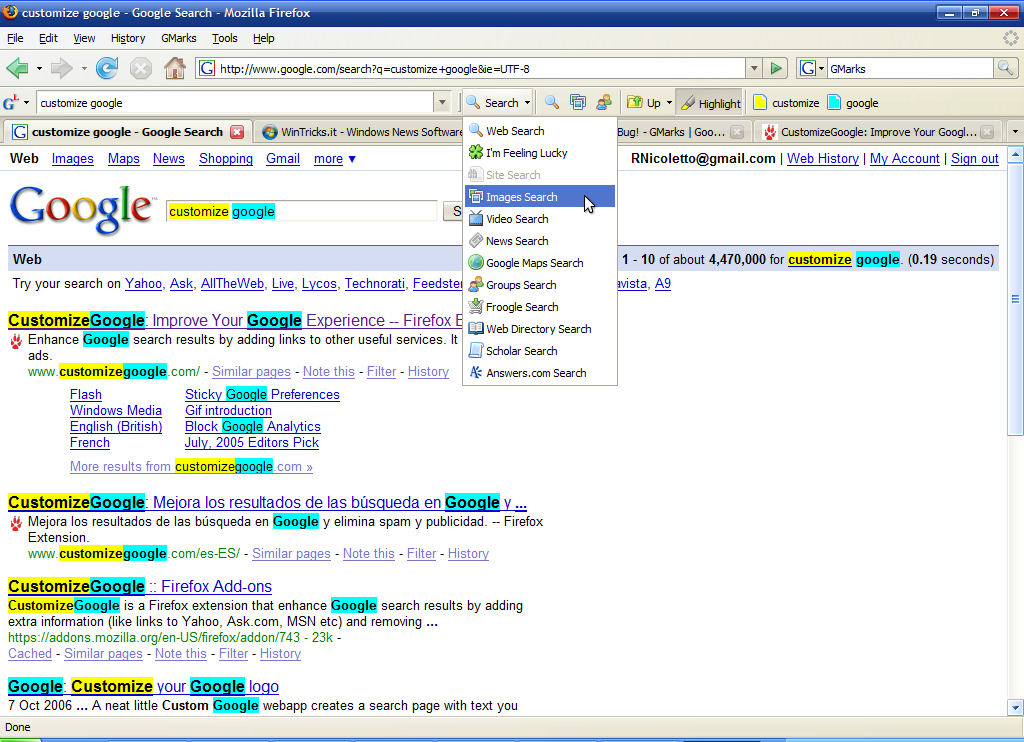
Task: Open the forward history dropdown arrow
Action: coord(84,68)
